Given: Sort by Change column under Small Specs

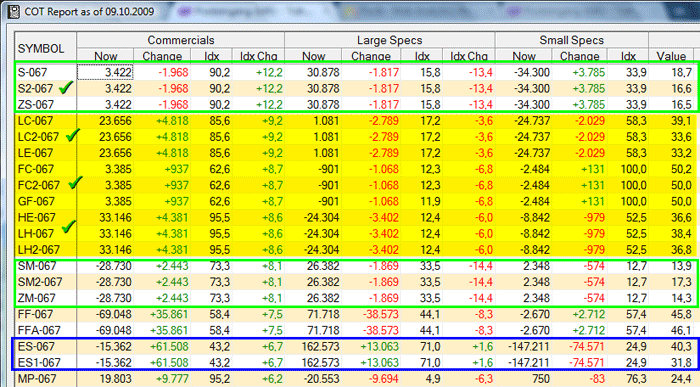Looking at the screenshot, I should (x=579, y=56).
